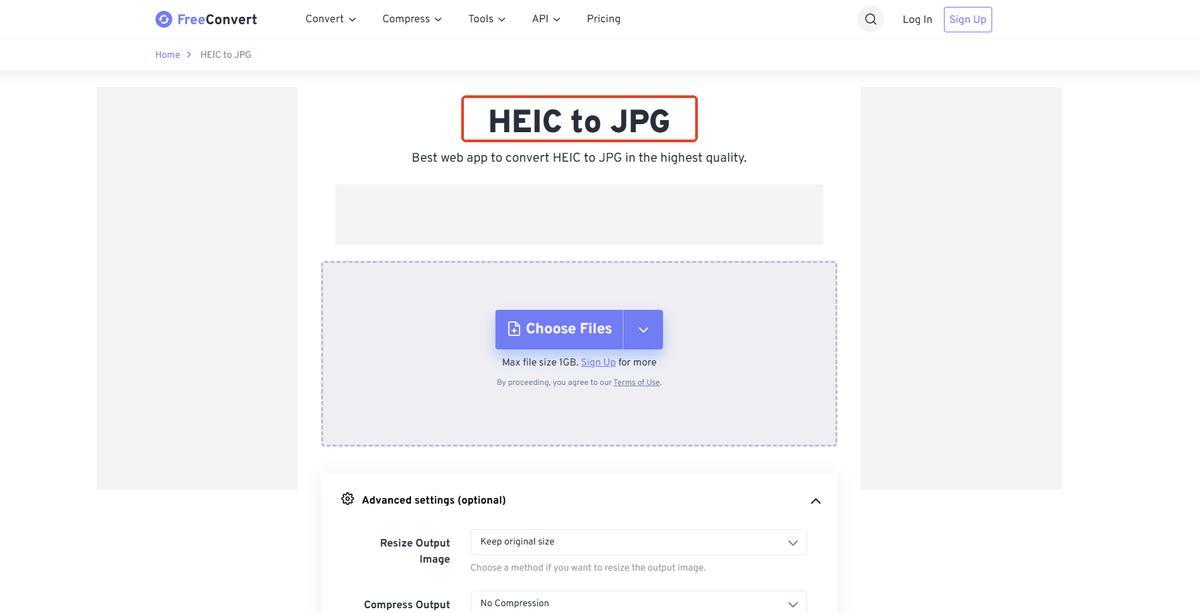Open the Compress menu
The width and height of the screenshot is (1200, 613).
(411, 19)
